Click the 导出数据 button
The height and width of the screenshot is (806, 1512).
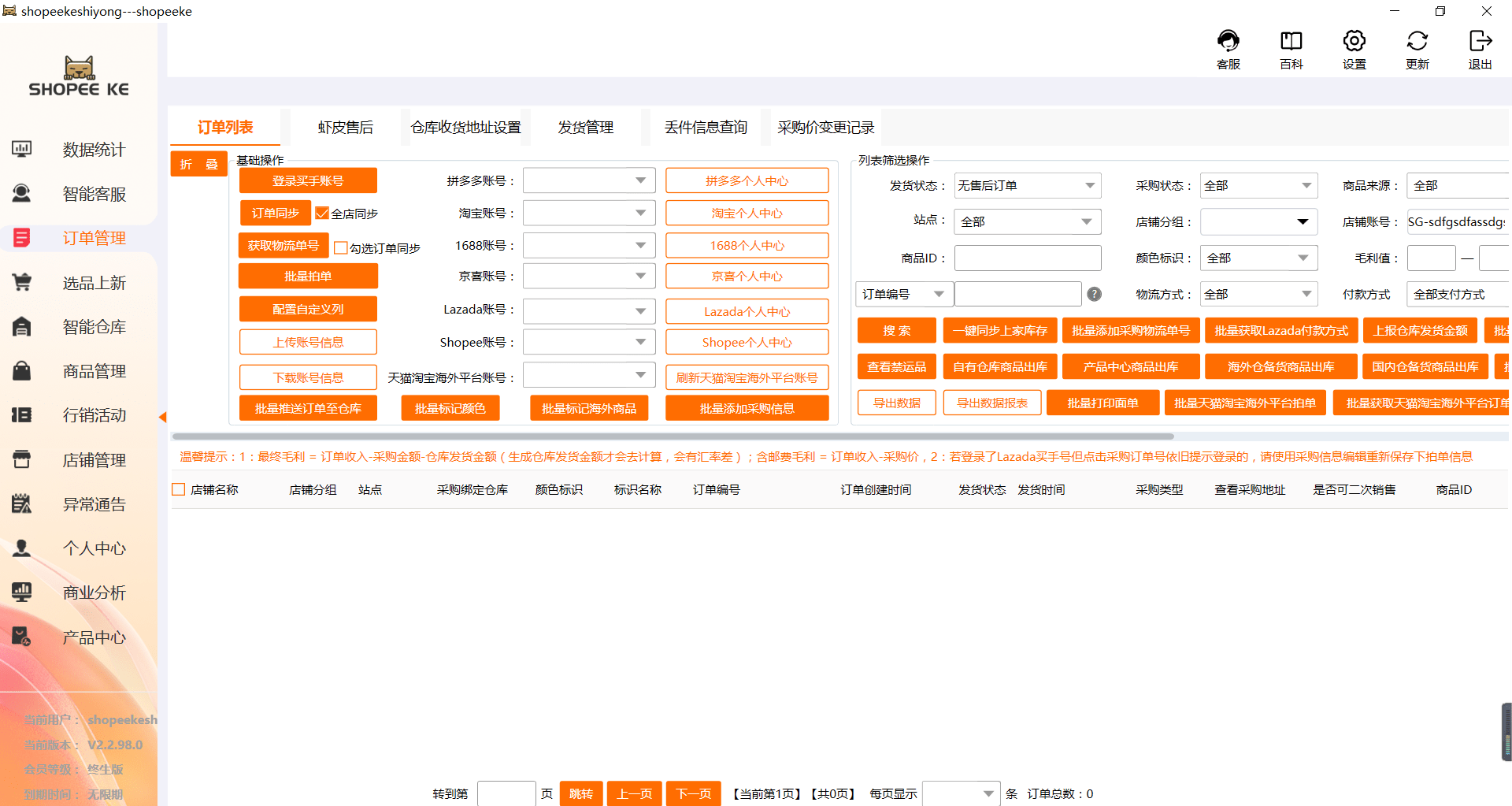[896, 403]
